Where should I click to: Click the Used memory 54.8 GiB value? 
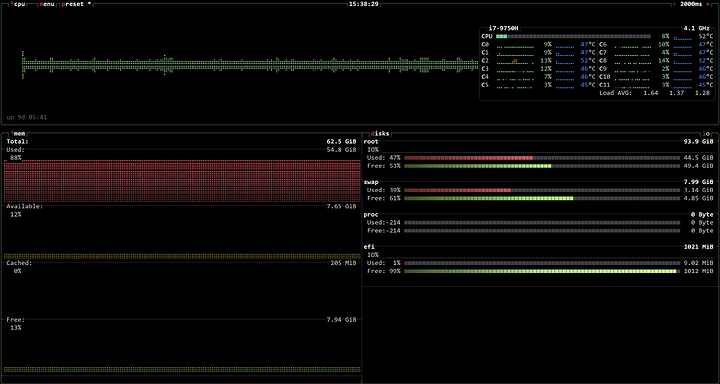coord(341,150)
